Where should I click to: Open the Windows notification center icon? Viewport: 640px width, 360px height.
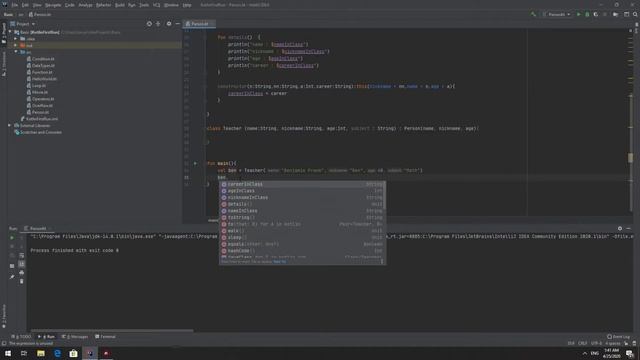(x=630, y=353)
